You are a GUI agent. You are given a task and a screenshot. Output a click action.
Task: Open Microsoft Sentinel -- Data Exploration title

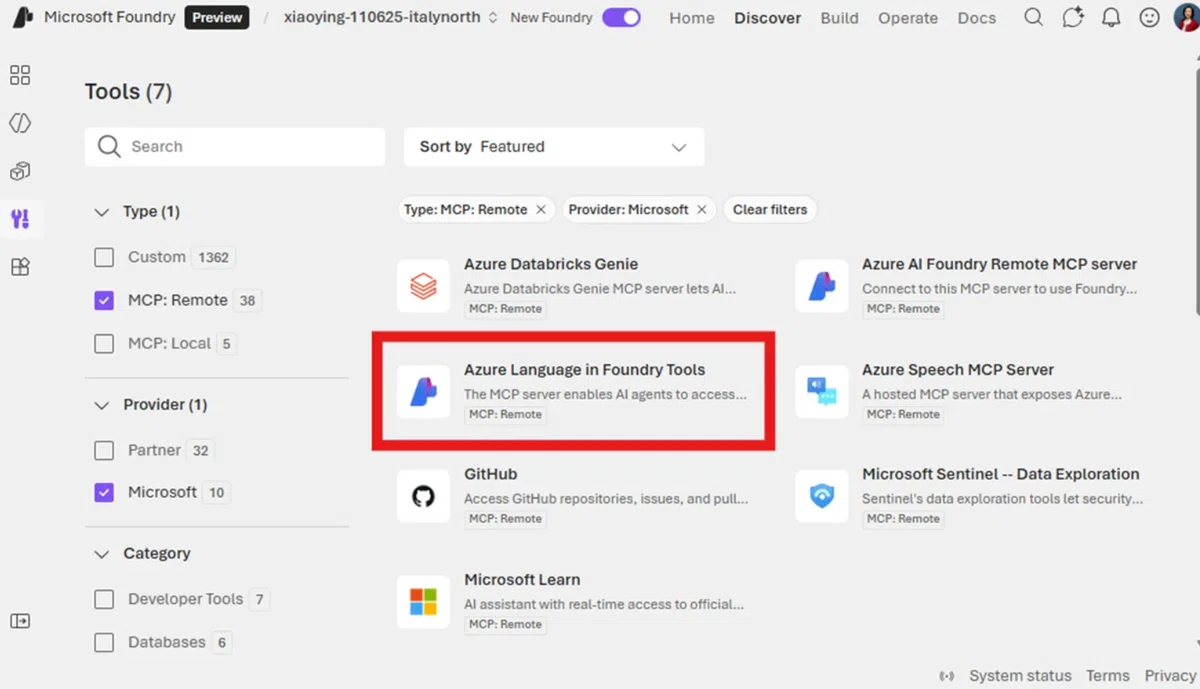click(x=1001, y=474)
